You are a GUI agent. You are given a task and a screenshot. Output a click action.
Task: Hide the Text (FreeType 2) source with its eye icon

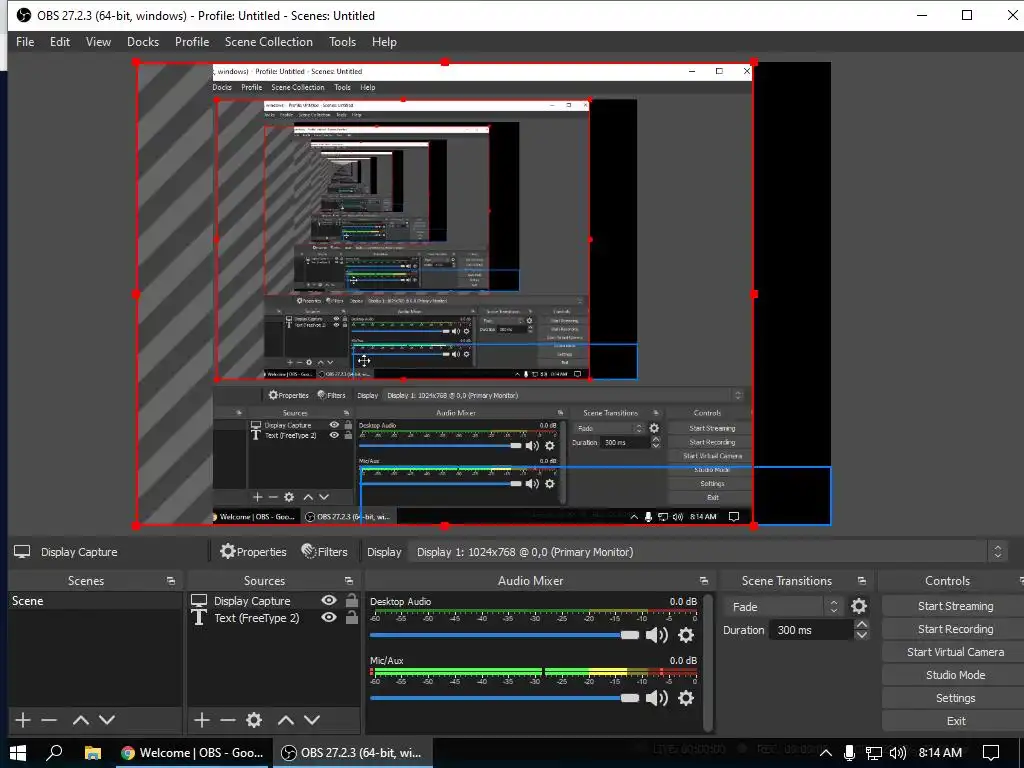[329, 617]
